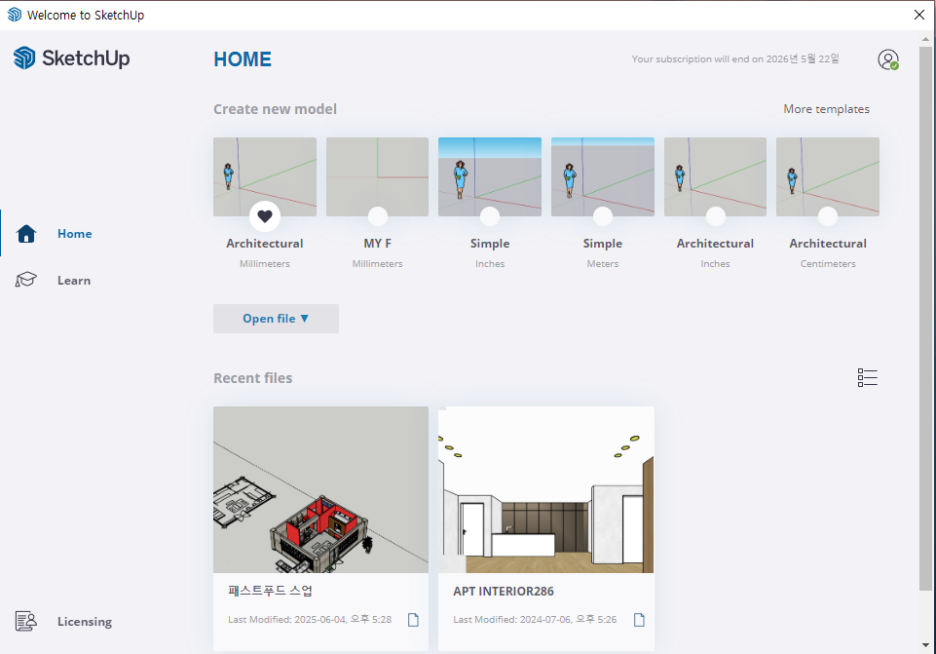Go to the Learn tab

(x=74, y=280)
